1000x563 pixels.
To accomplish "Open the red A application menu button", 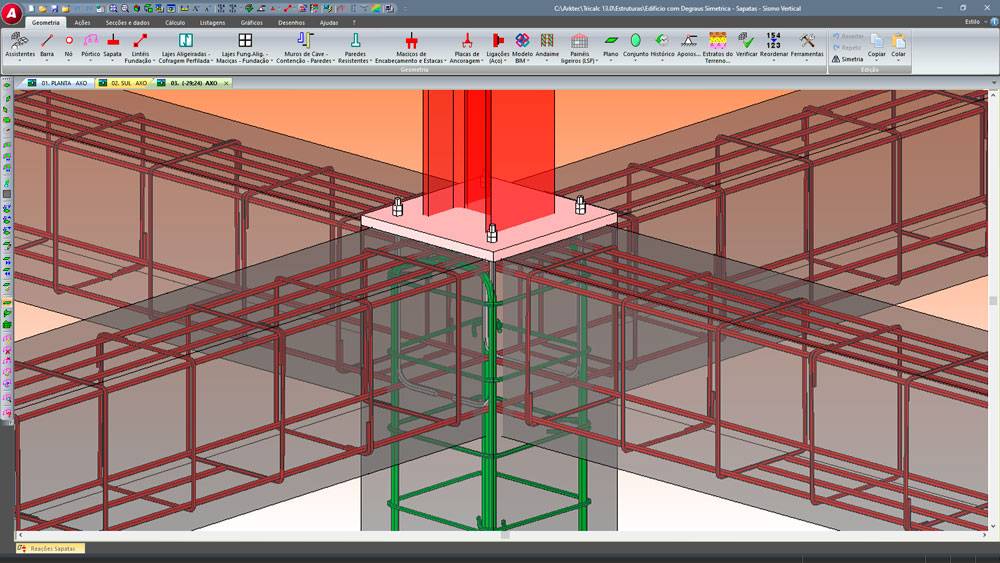I will coord(11,15).
